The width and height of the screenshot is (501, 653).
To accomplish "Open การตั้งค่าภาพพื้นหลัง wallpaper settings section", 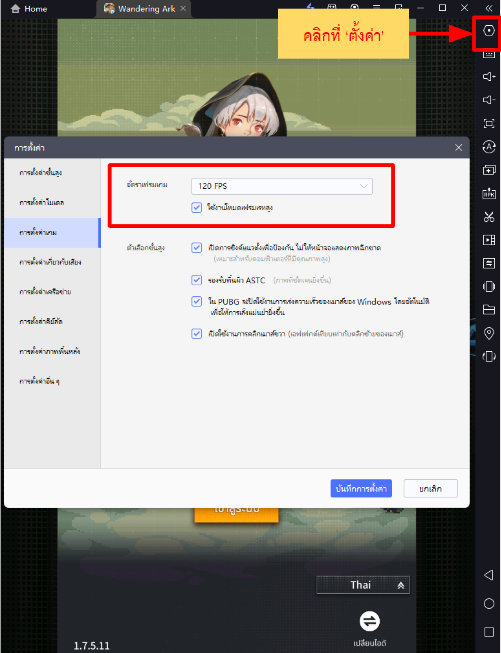I will pos(52,351).
